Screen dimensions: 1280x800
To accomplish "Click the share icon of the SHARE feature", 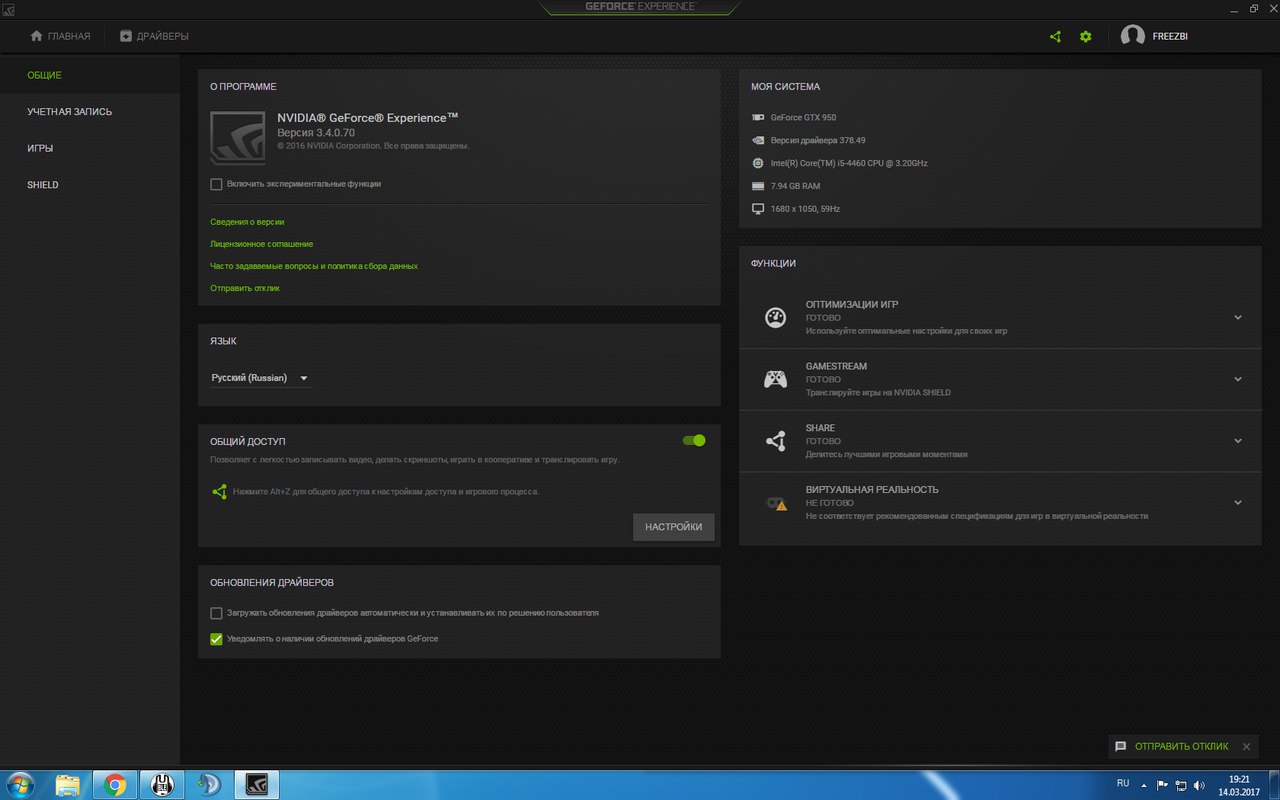I will (775, 441).
